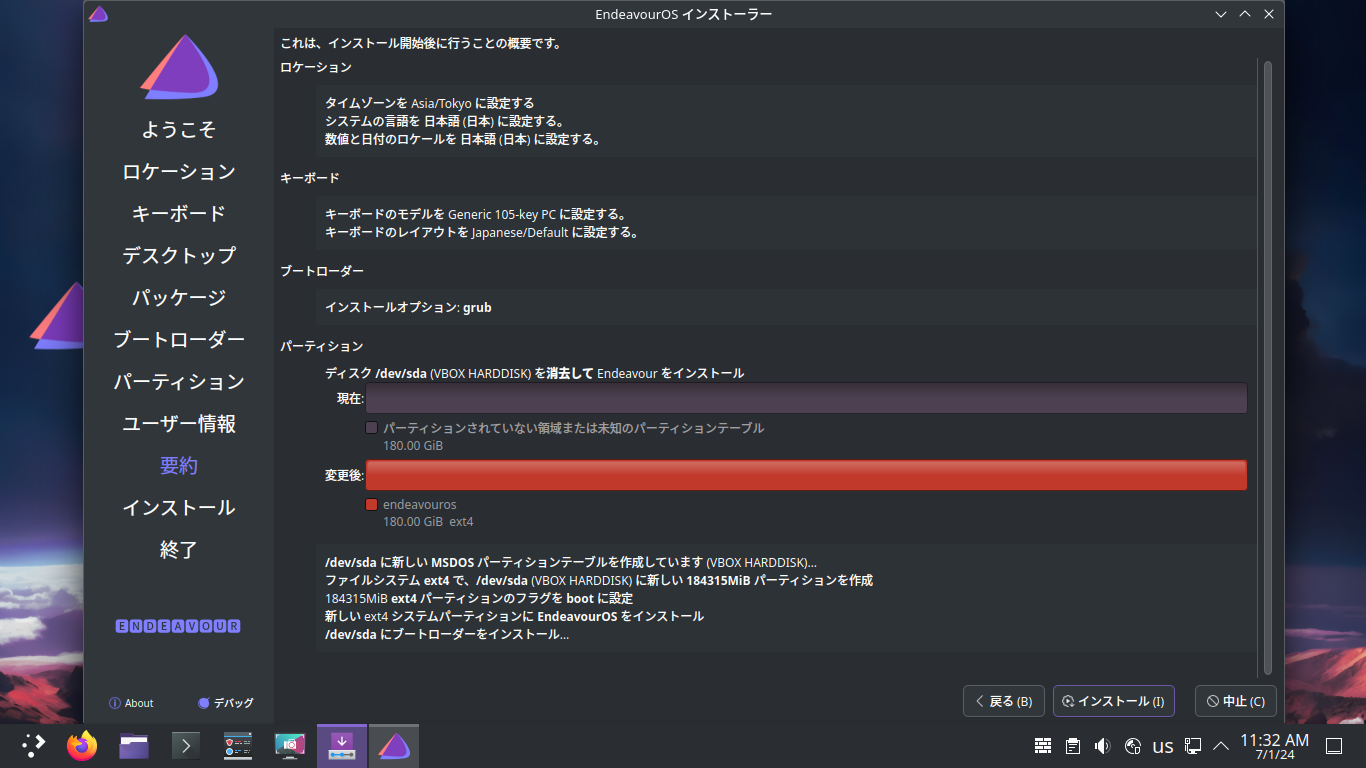Go to the ロケーション step
The image size is (1366, 768).
pyautogui.click(x=179, y=172)
